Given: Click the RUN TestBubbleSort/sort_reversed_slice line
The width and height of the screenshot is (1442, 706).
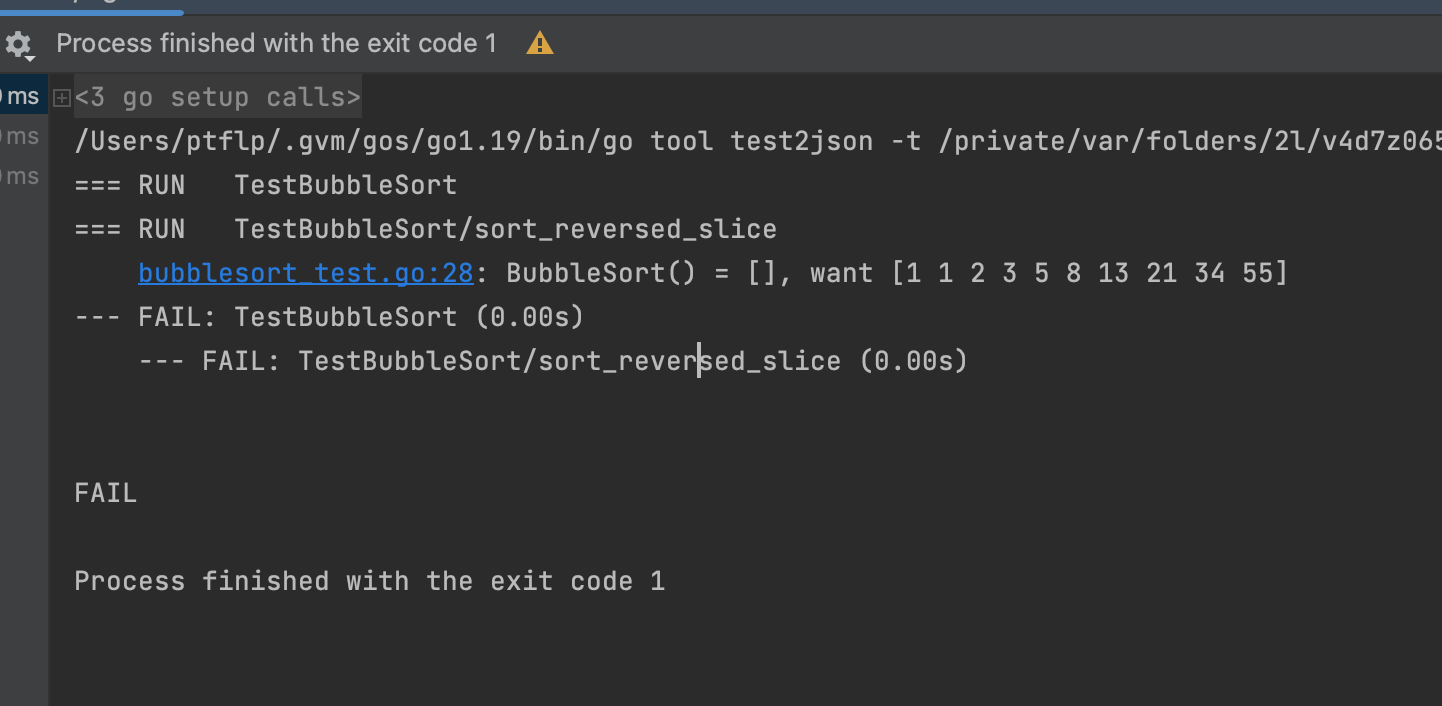Looking at the screenshot, I should tap(425, 229).
